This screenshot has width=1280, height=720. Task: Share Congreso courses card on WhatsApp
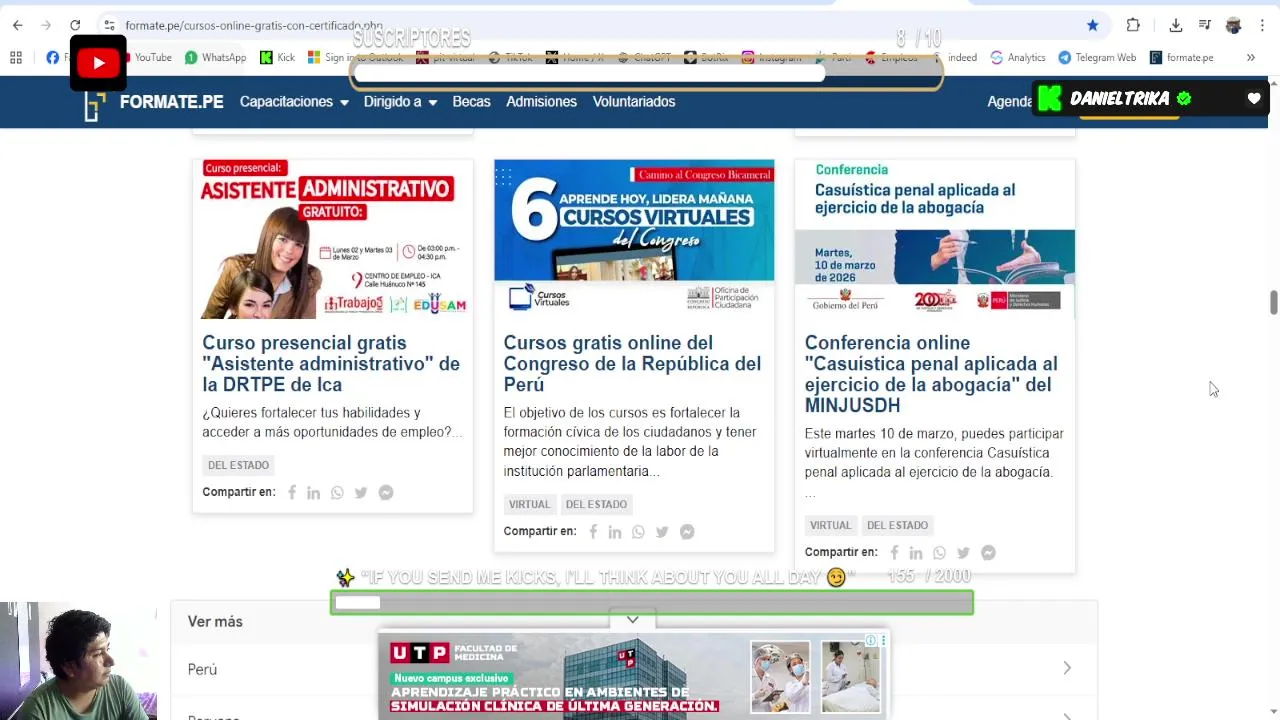(x=638, y=532)
